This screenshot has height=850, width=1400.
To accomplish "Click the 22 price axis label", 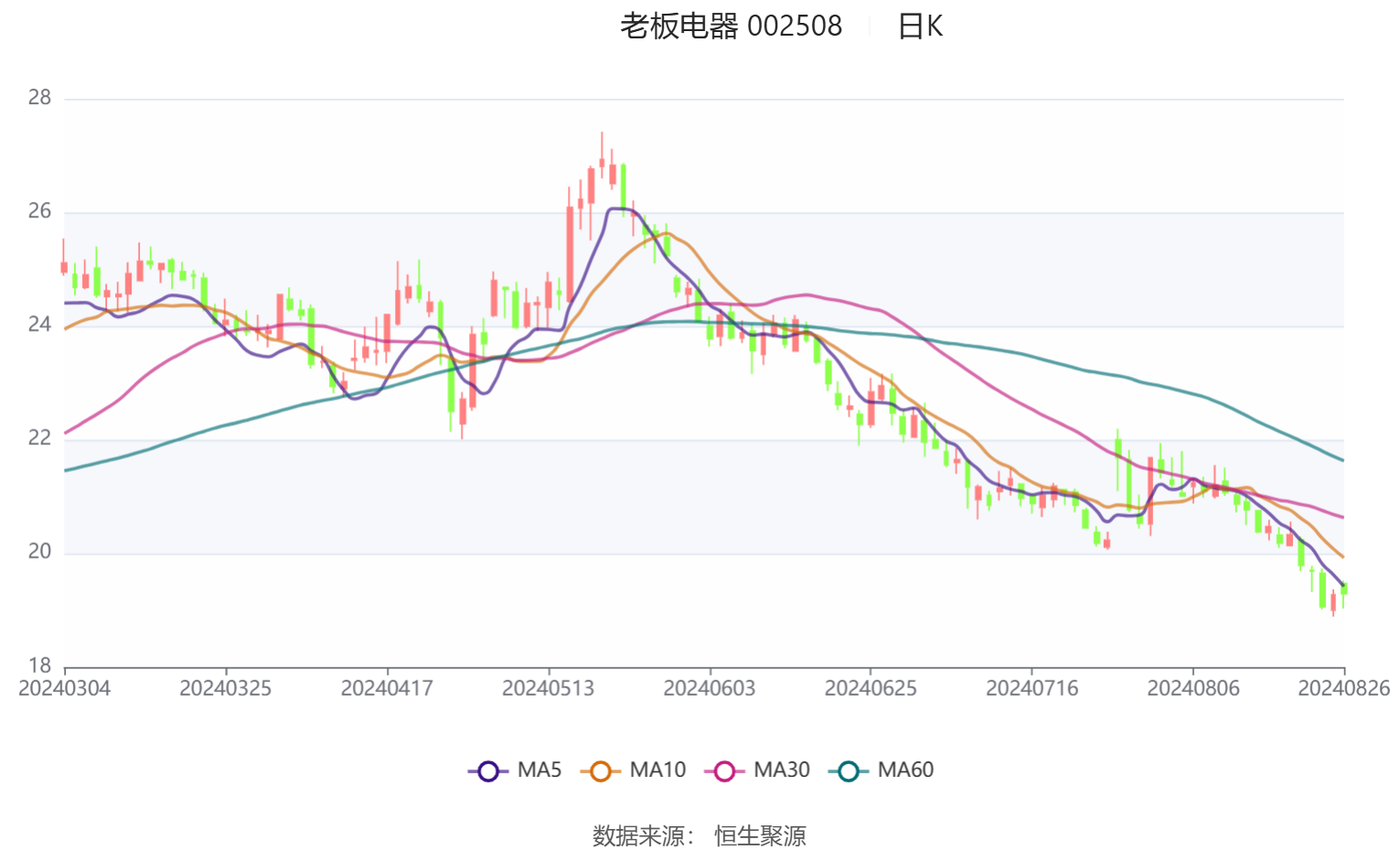I will tap(39, 438).
